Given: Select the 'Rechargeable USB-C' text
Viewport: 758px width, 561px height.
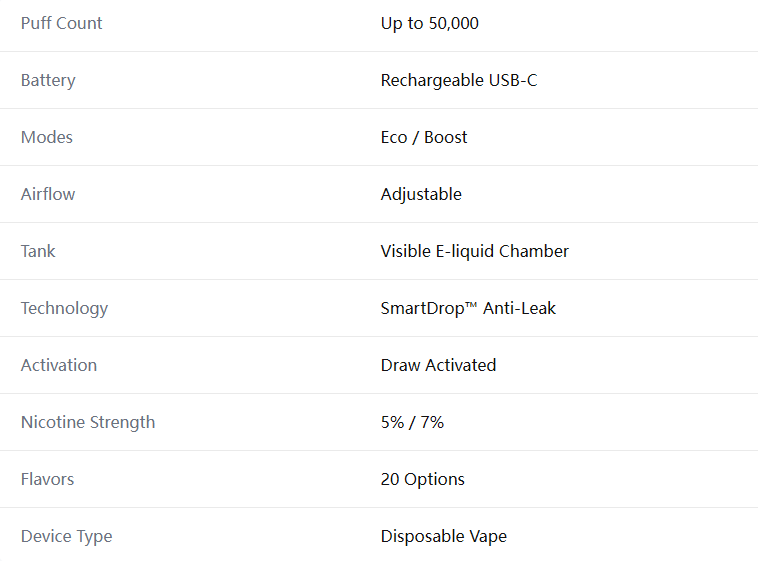Looking at the screenshot, I should 459,80.
